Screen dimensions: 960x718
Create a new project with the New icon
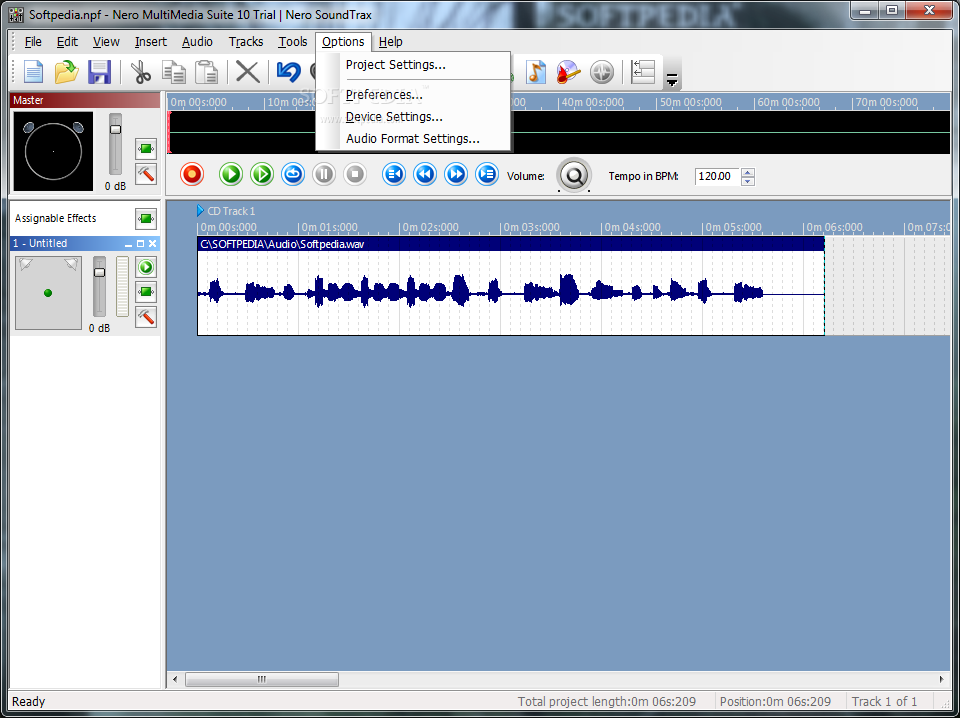pyautogui.click(x=34, y=72)
